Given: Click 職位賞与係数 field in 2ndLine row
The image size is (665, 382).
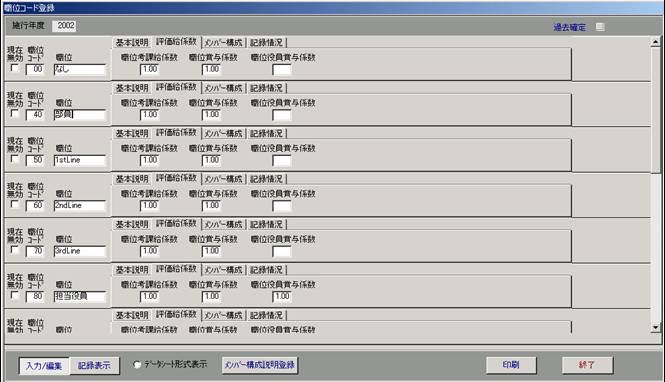Looking at the screenshot, I should [211, 206].
